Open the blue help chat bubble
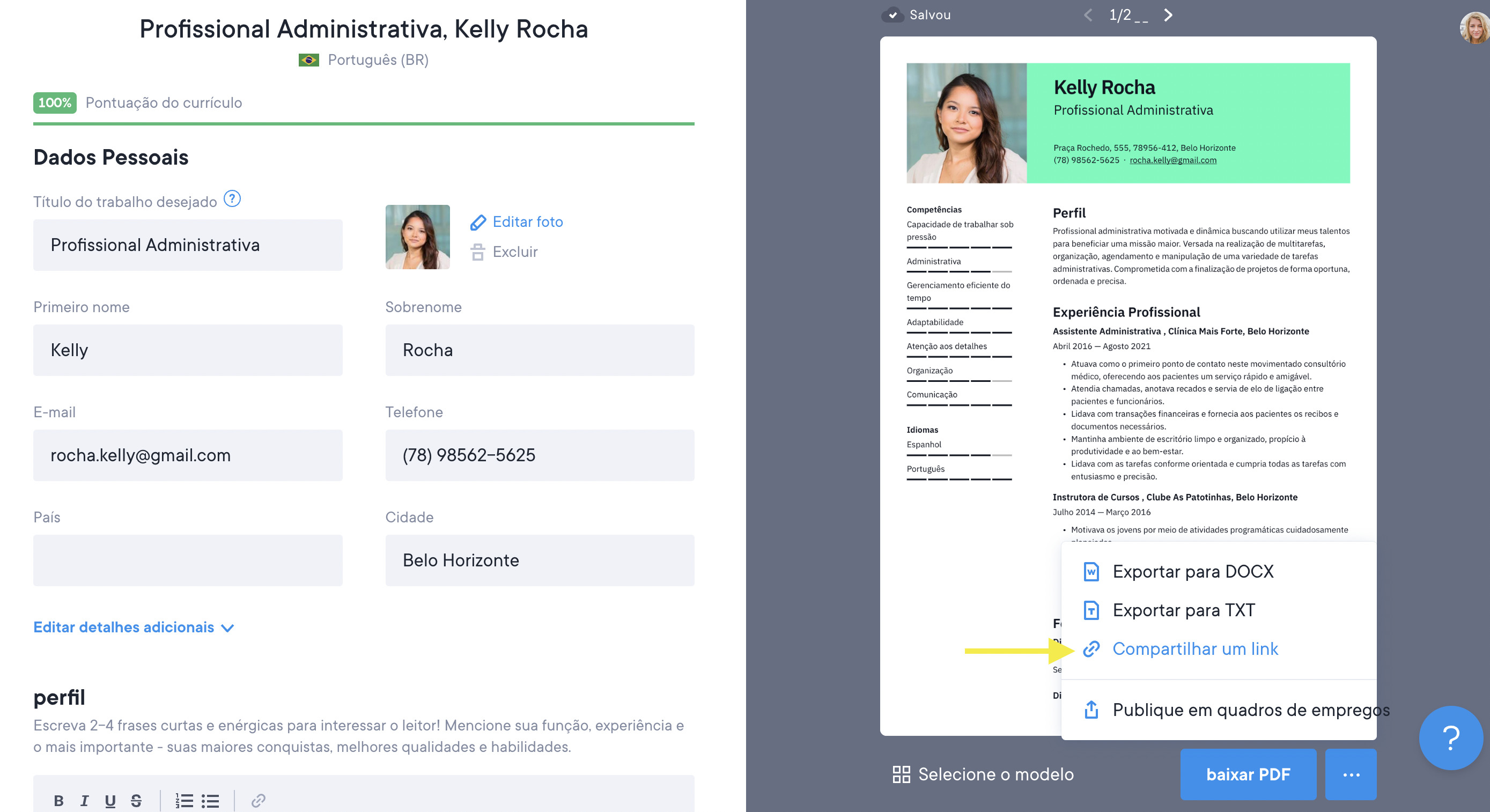1490x812 pixels. pos(1450,737)
